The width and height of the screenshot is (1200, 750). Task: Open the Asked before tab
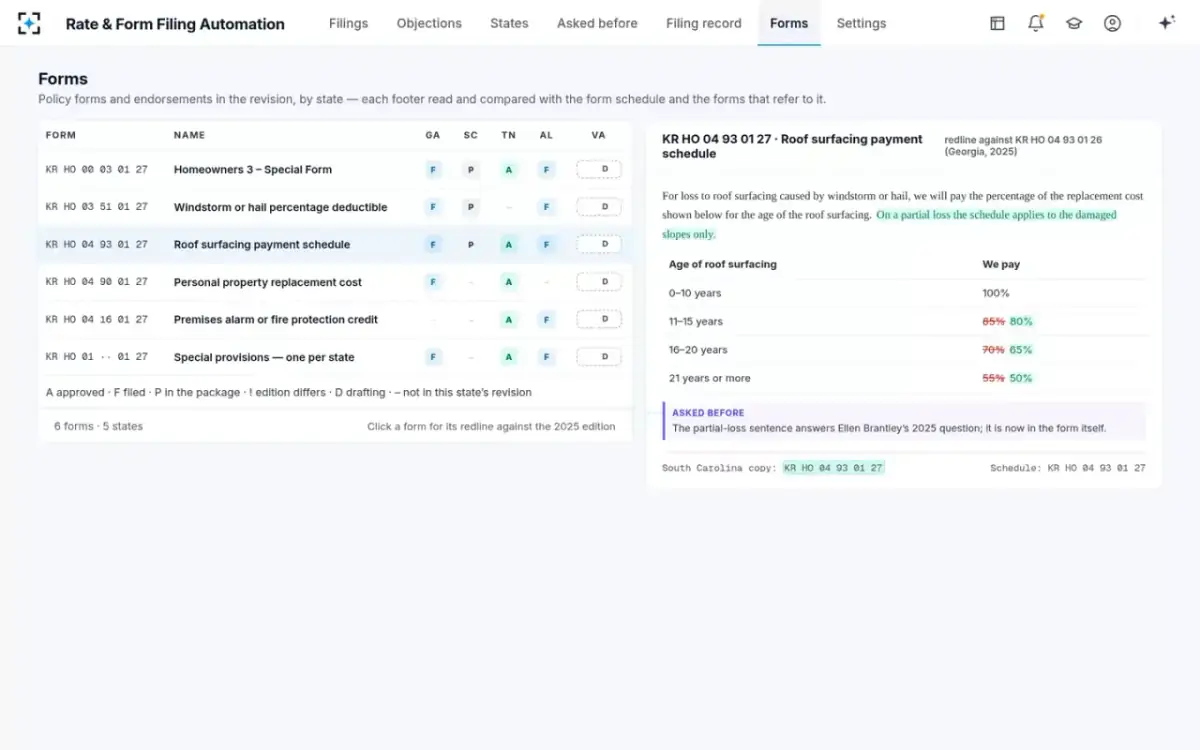597,23
